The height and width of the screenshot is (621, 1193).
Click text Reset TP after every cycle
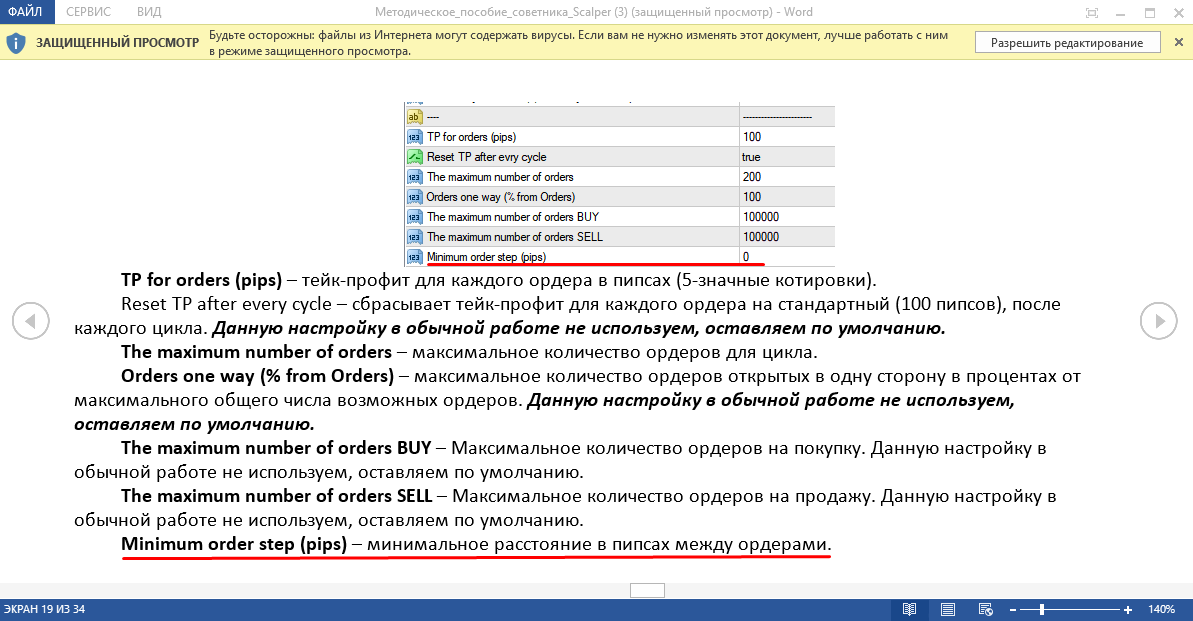coord(226,304)
